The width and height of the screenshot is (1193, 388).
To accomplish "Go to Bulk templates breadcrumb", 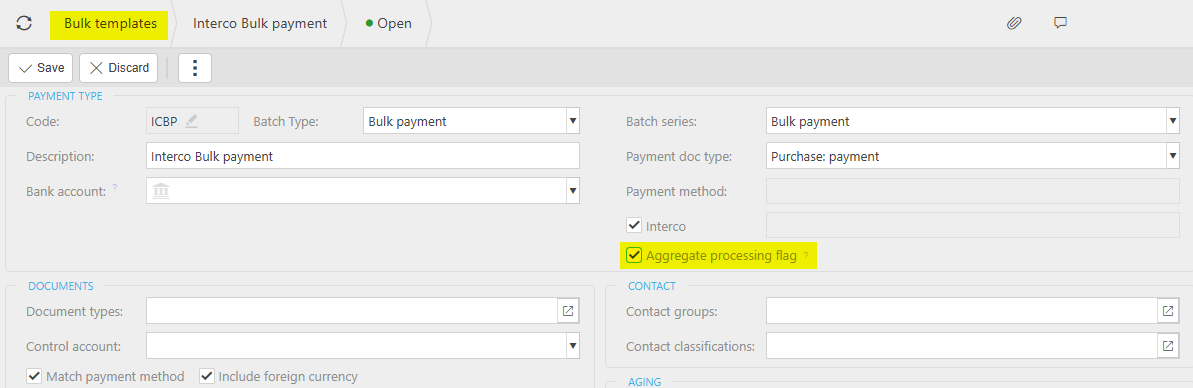I will coord(110,24).
